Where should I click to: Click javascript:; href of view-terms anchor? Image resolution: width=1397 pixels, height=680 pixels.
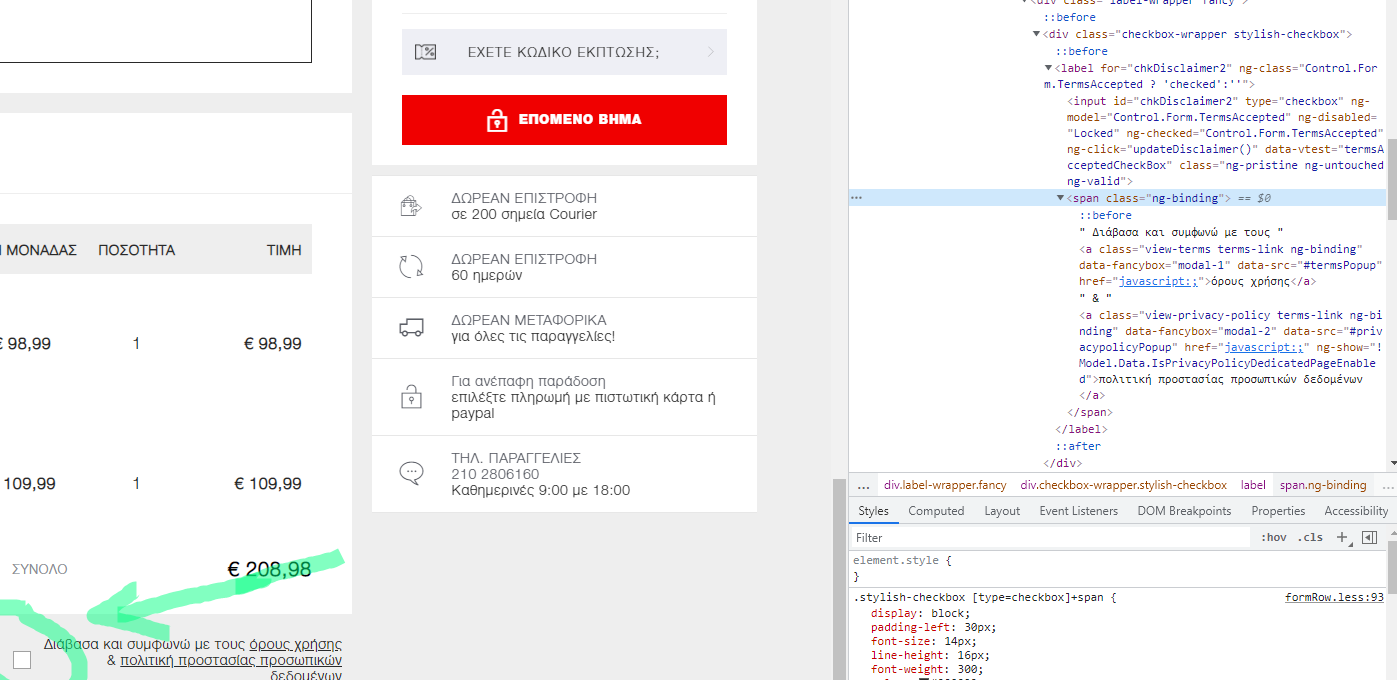click(1158, 282)
